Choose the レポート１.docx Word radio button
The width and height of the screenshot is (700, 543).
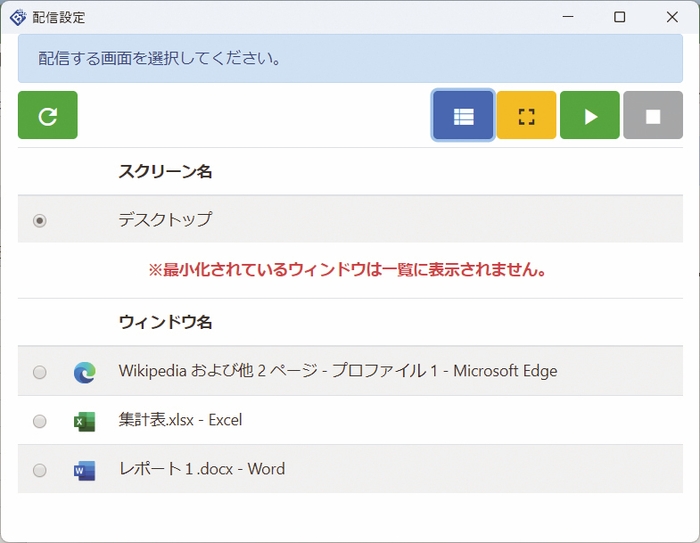[40, 470]
